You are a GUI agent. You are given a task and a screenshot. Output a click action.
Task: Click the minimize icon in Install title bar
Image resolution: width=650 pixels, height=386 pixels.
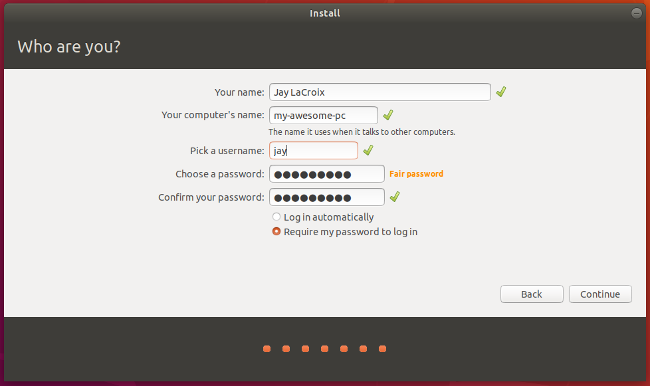[x=636, y=13]
